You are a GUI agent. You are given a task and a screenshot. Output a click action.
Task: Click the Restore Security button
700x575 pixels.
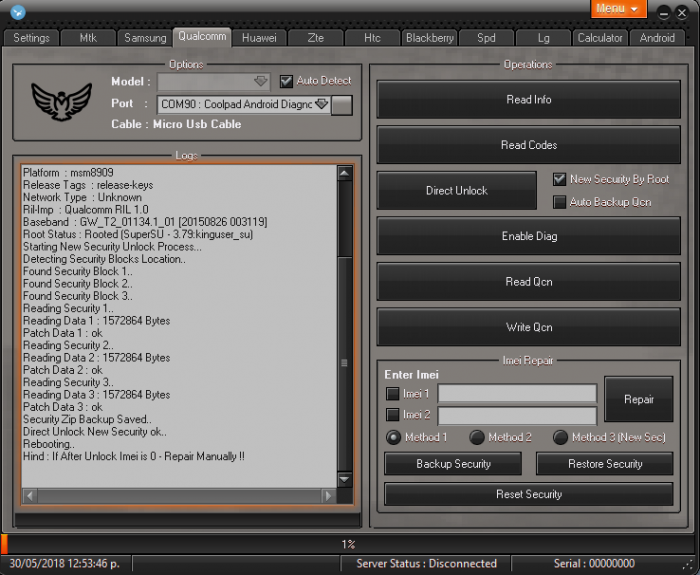click(x=605, y=464)
